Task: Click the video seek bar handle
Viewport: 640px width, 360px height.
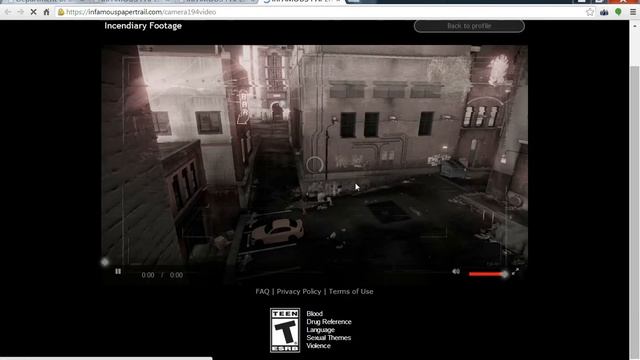Action: tap(105, 262)
